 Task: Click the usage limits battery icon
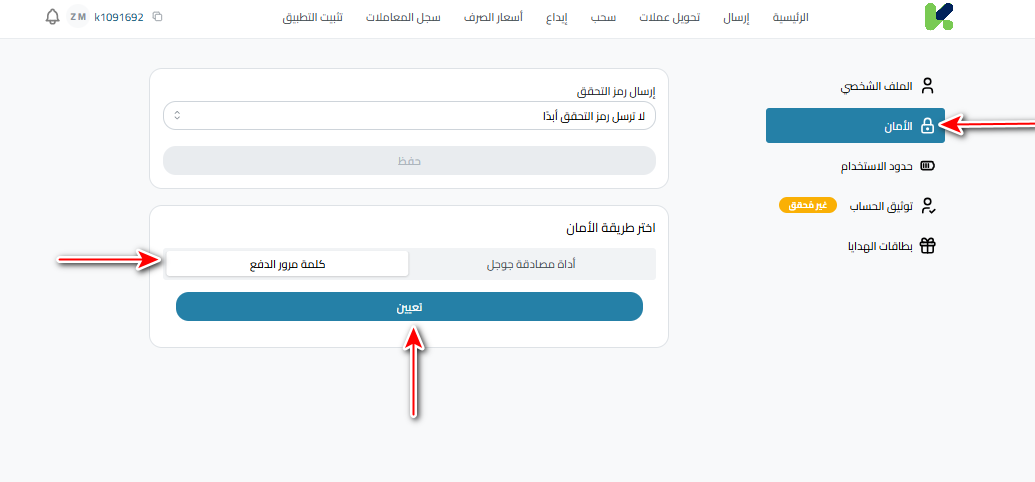tap(927, 166)
